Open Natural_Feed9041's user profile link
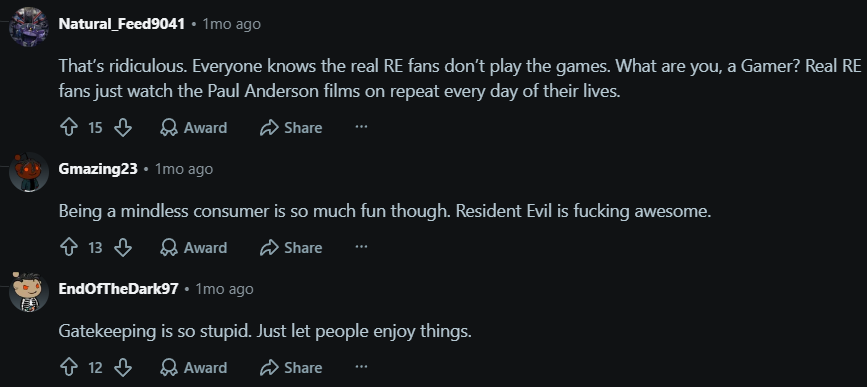The image size is (867, 387). coord(122,24)
